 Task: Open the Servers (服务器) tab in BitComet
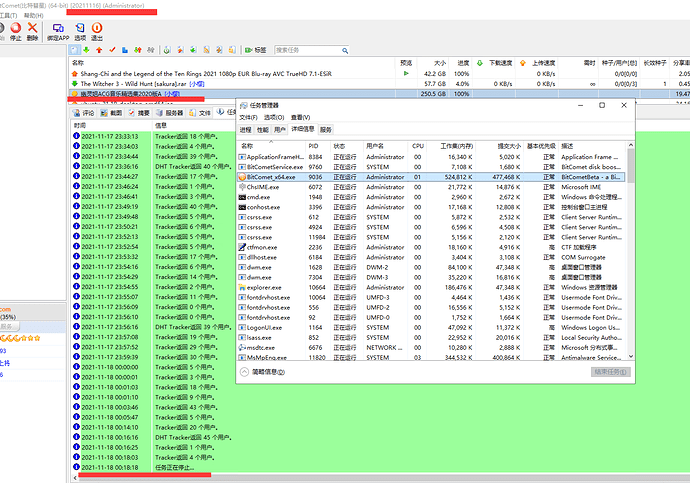click(x=169, y=113)
